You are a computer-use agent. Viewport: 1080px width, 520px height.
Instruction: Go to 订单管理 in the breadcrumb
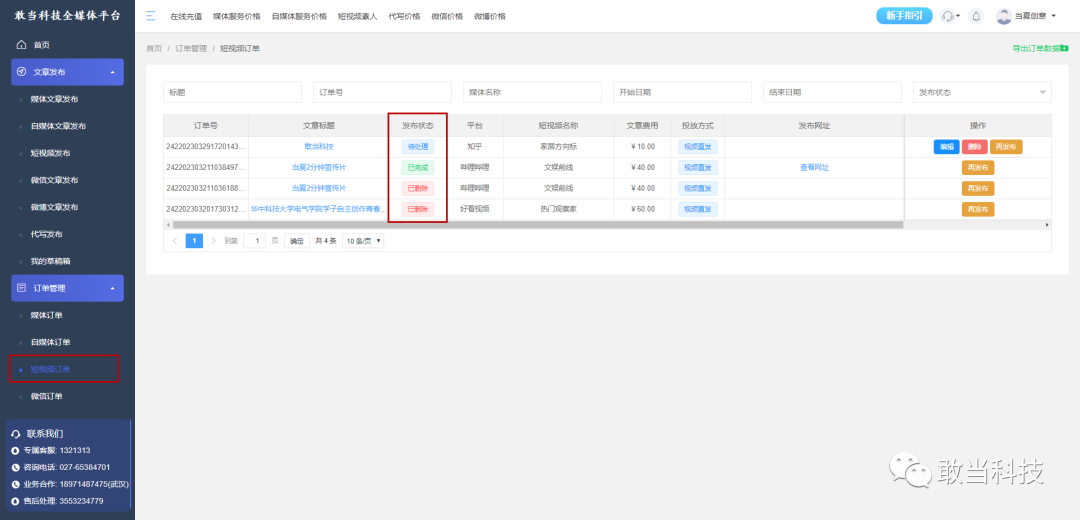tap(191, 48)
